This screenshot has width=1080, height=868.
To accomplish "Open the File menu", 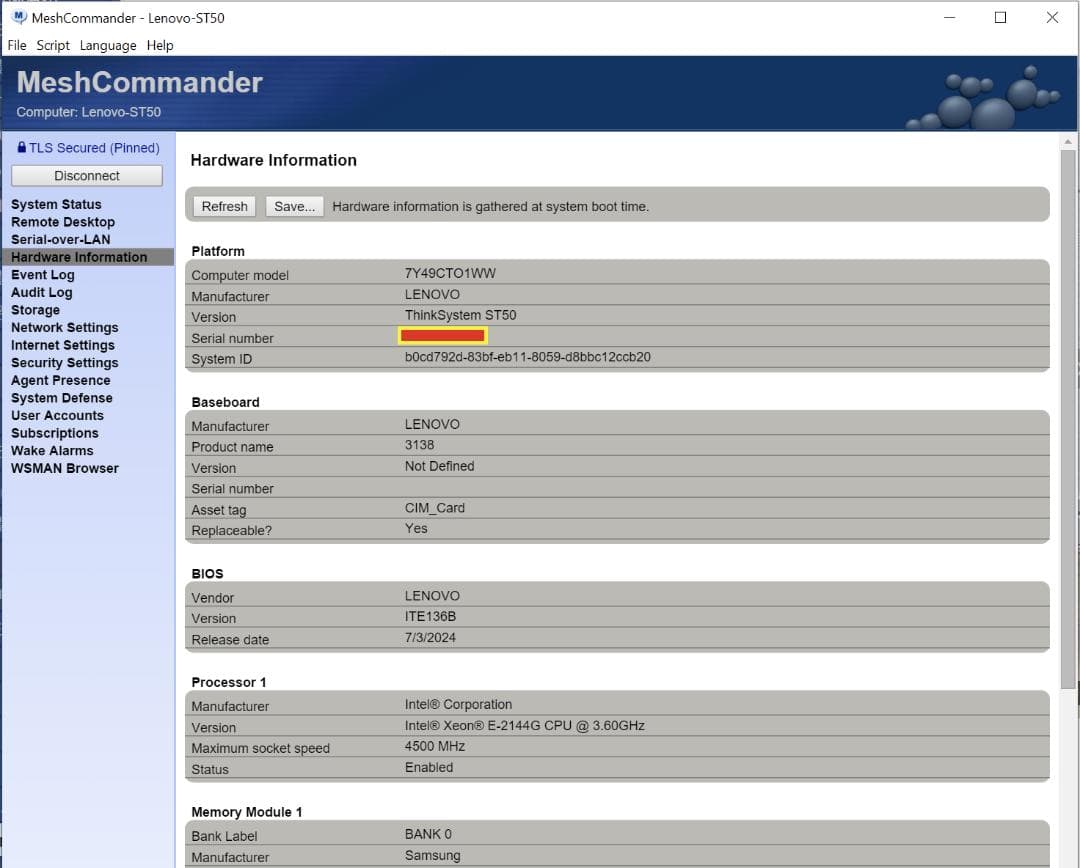I will coord(16,45).
